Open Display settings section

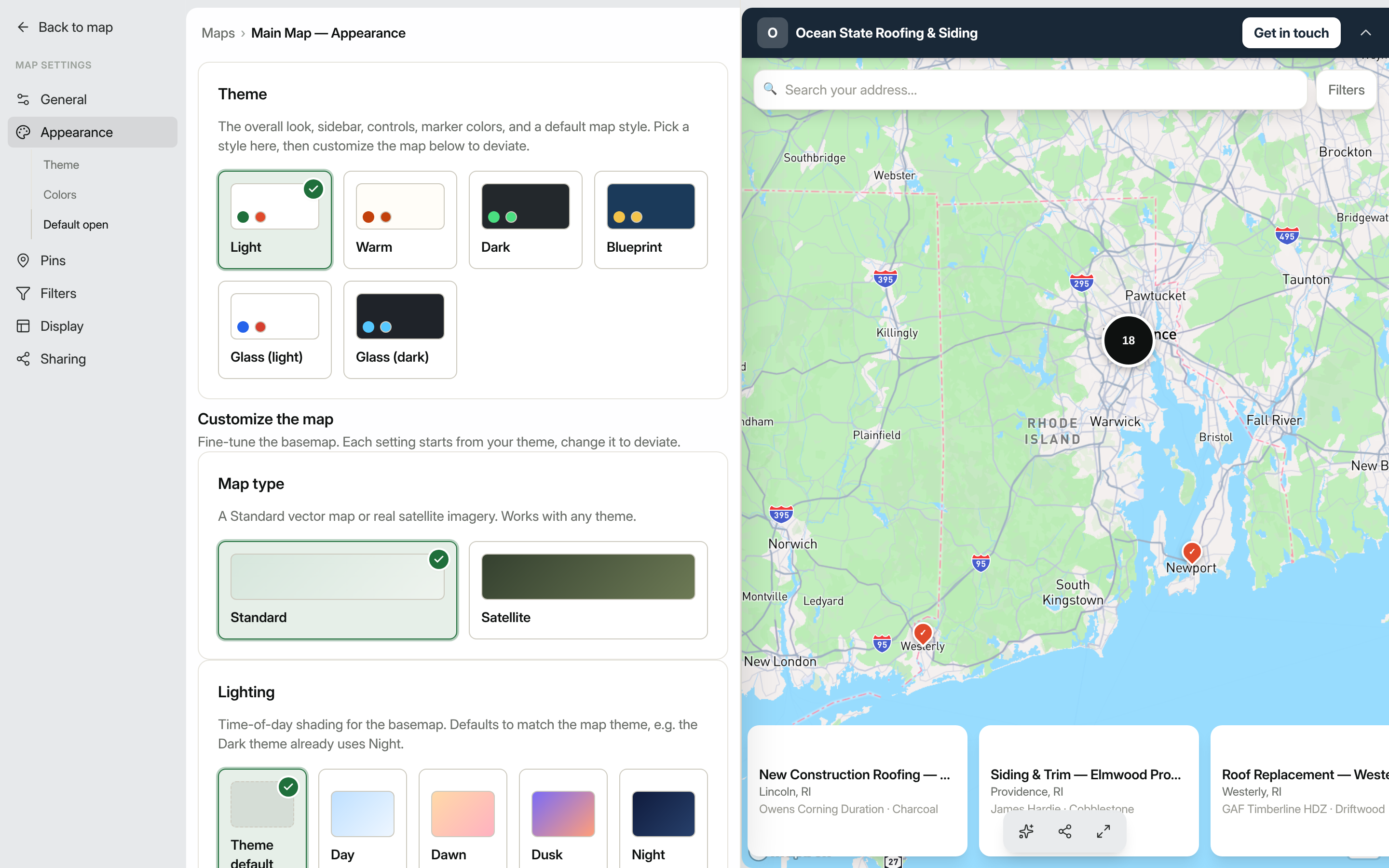click(93, 326)
